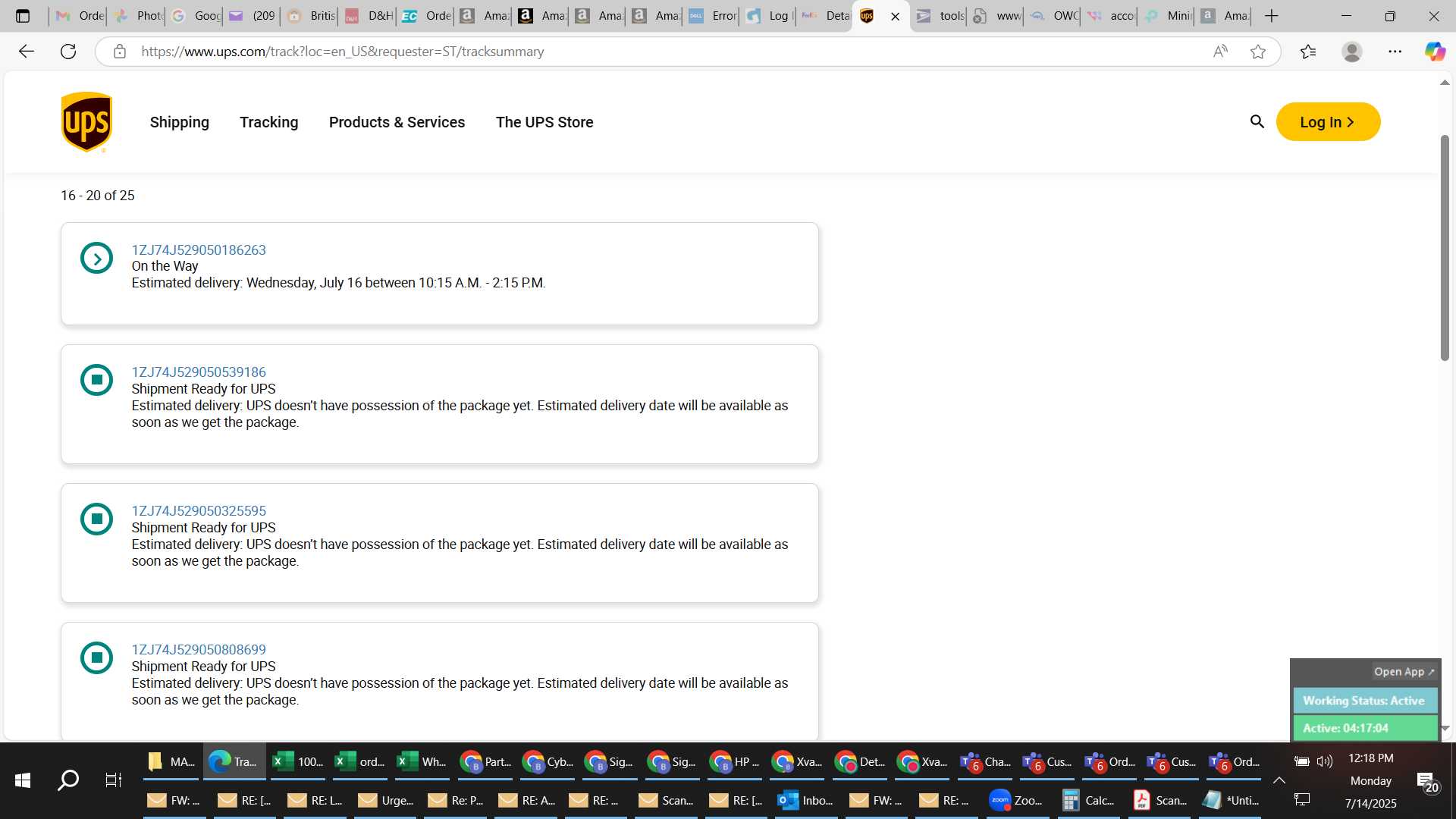Open Edge Settings and more menu
This screenshot has height=819, width=1456.
point(1395,52)
